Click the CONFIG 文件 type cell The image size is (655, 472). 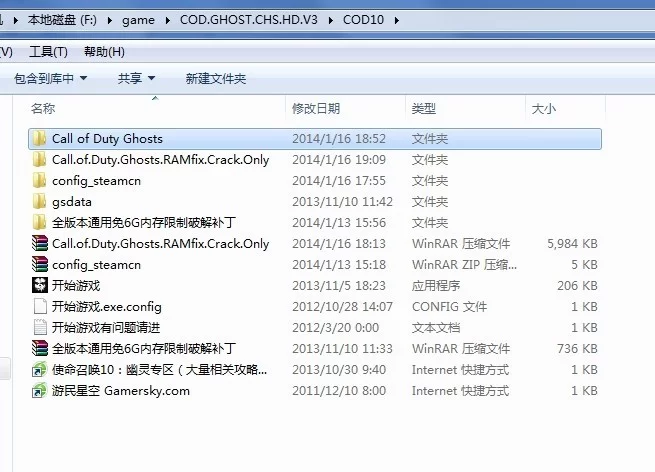coord(449,307)
